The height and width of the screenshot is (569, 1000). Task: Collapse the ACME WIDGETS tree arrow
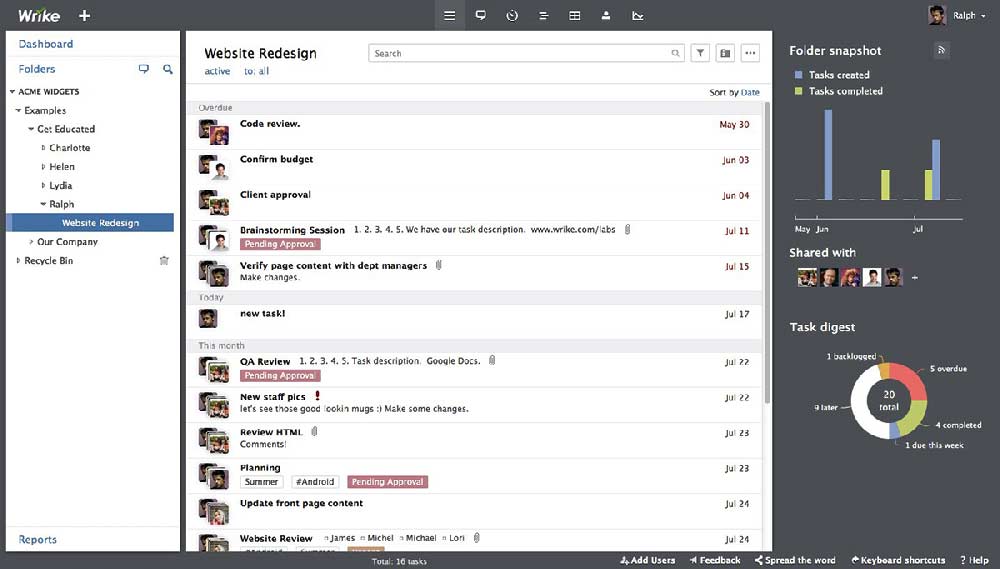[12, 91]
